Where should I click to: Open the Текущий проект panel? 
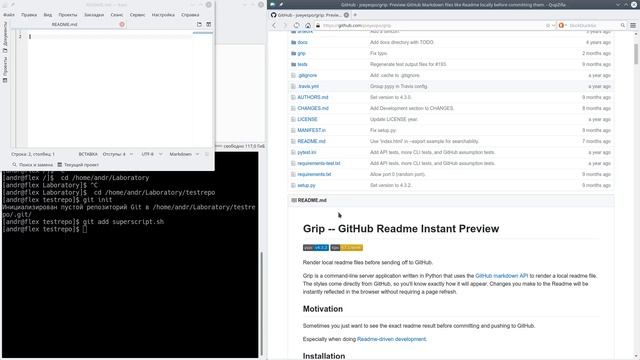[78, 165]
